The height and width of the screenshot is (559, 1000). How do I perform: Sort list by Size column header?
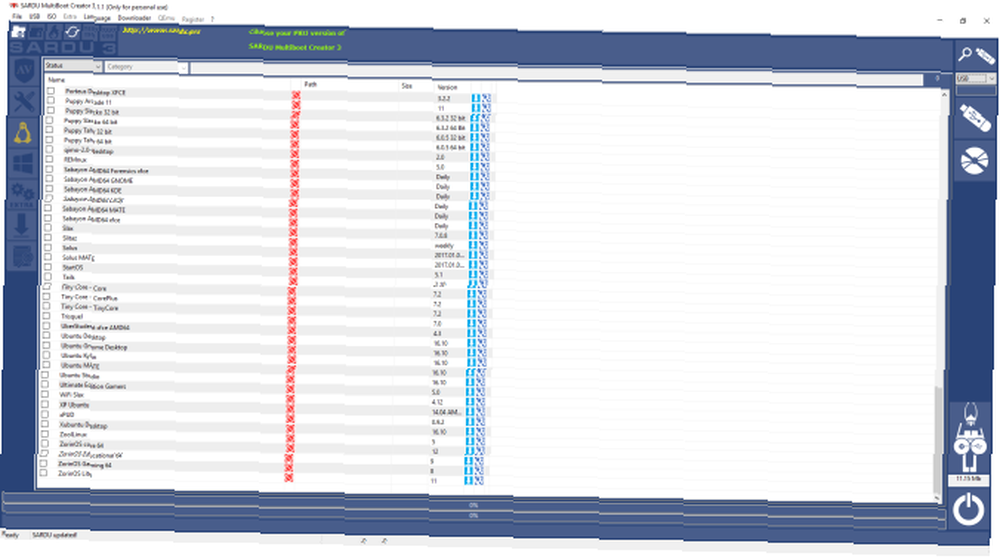point(407,86)
